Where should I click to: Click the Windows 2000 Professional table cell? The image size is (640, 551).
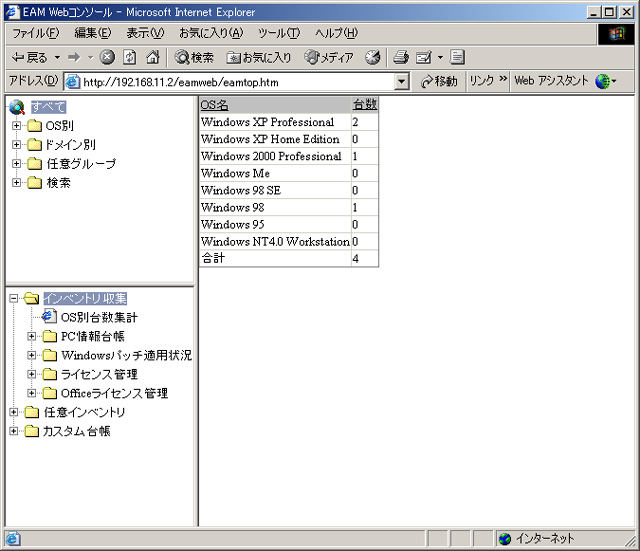click(x=275, y=156)
